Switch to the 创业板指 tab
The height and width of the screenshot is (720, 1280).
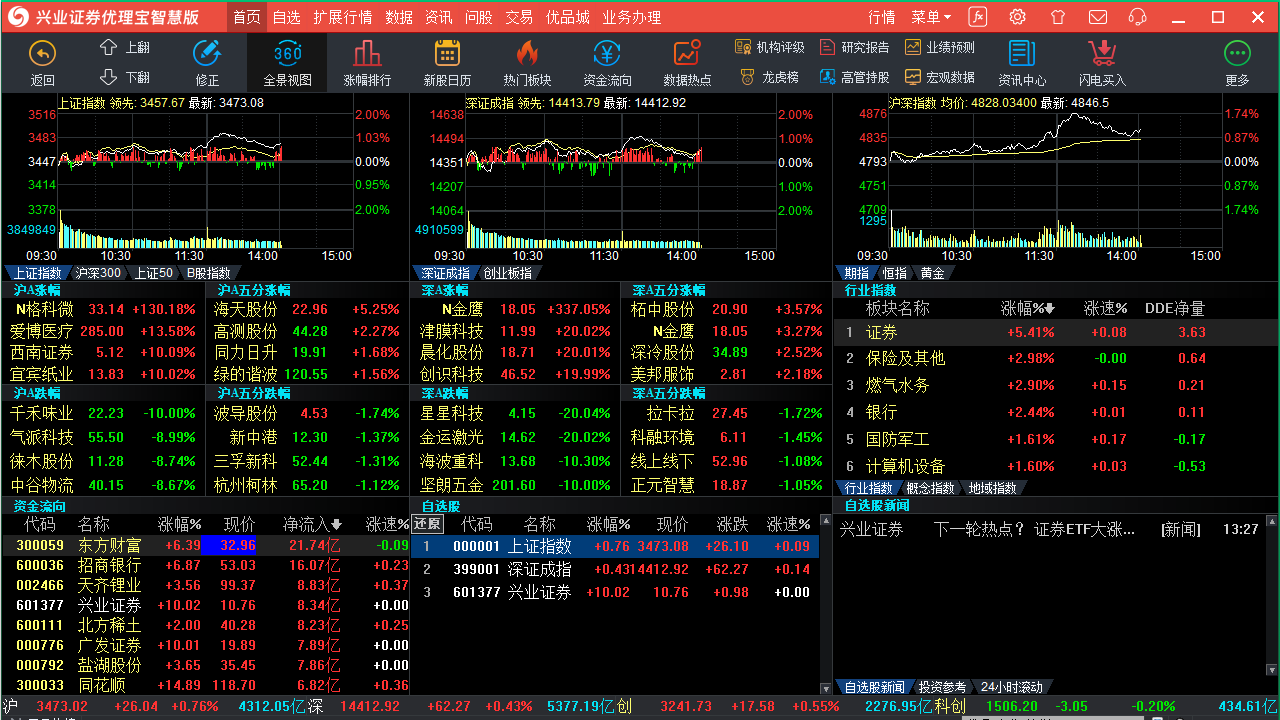(x=507, y=272)
